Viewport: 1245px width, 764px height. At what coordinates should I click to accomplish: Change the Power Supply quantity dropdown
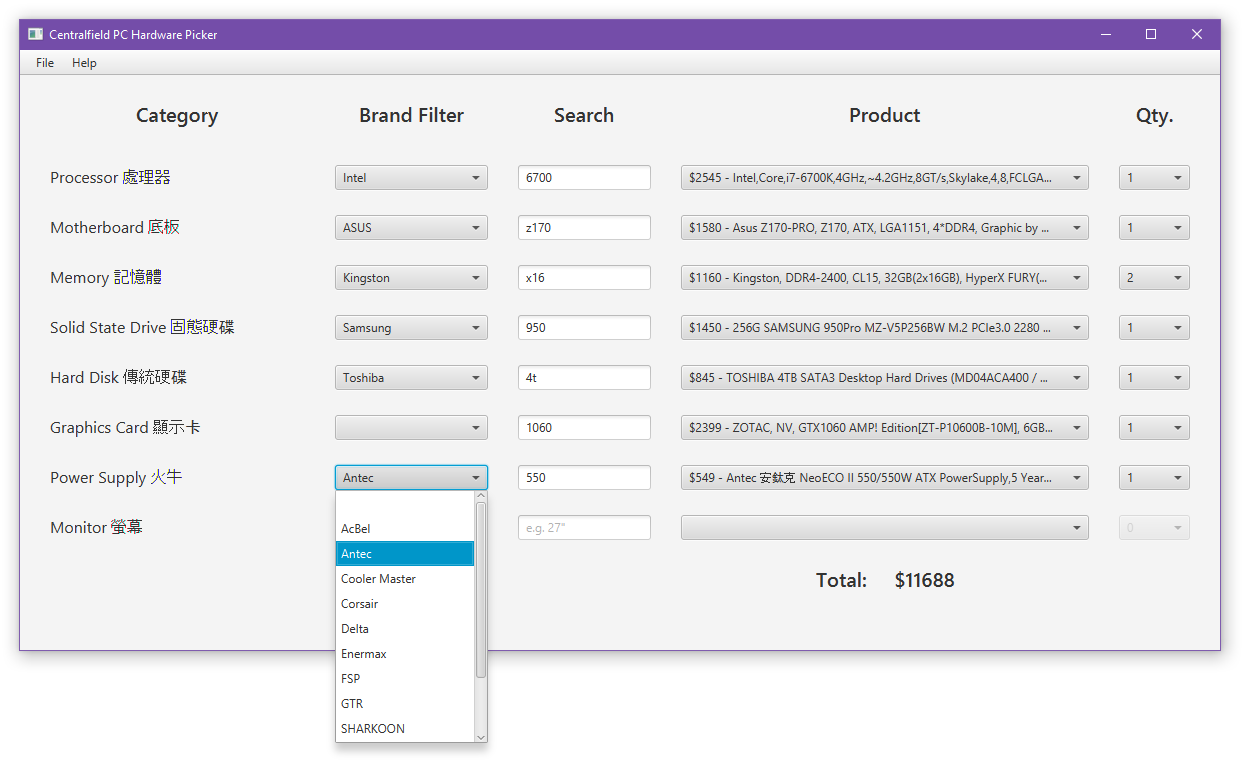click(x=1154, y=478)
